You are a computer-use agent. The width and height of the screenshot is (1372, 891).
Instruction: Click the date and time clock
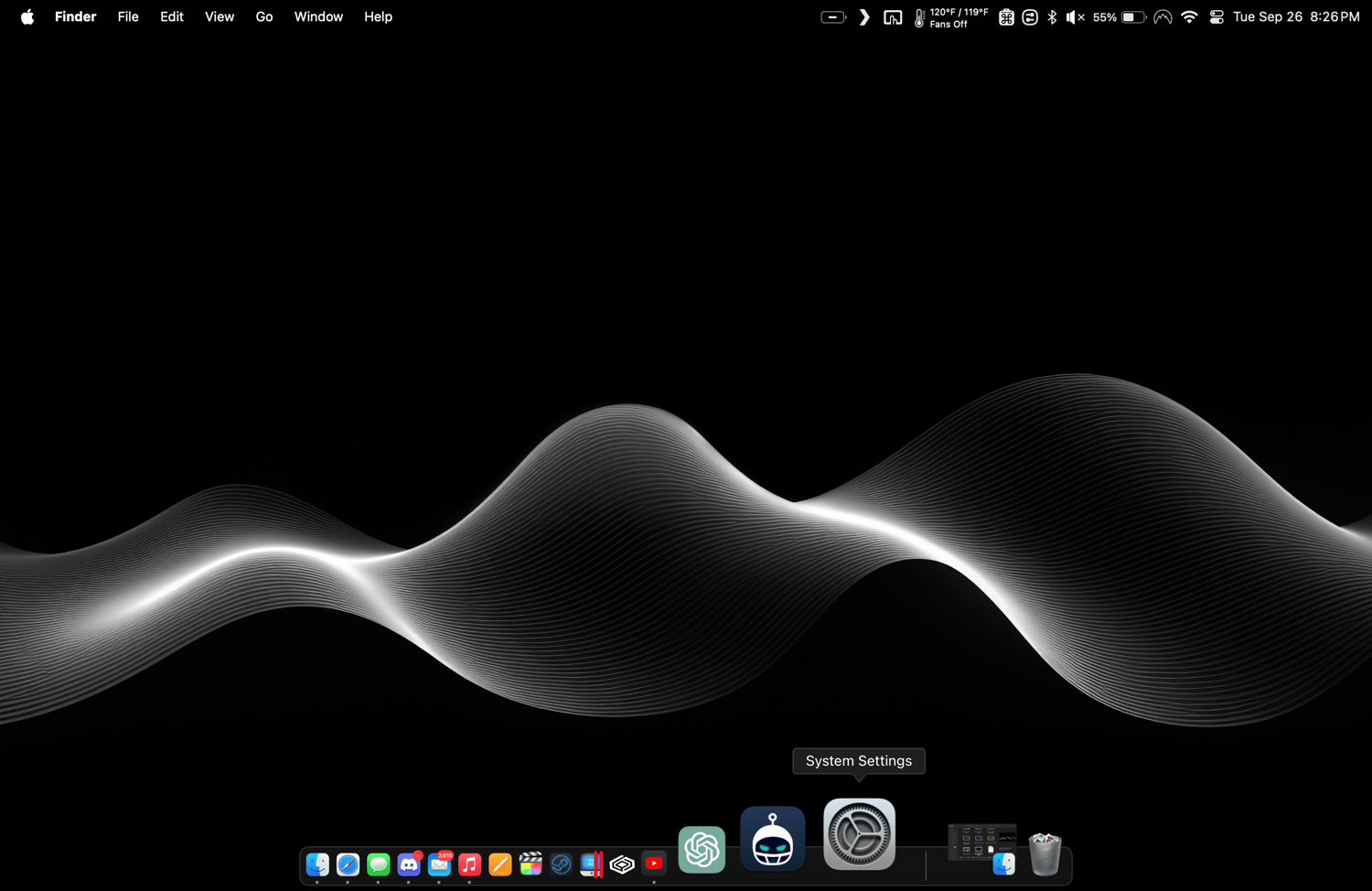(1295, 17)
